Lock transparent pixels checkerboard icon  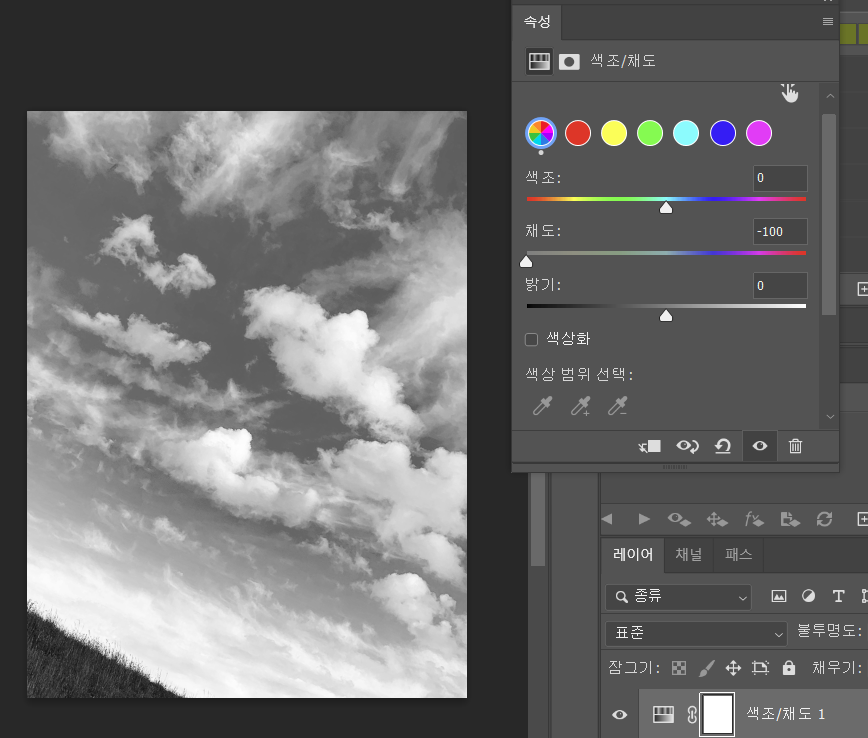(x=679, y=668)
